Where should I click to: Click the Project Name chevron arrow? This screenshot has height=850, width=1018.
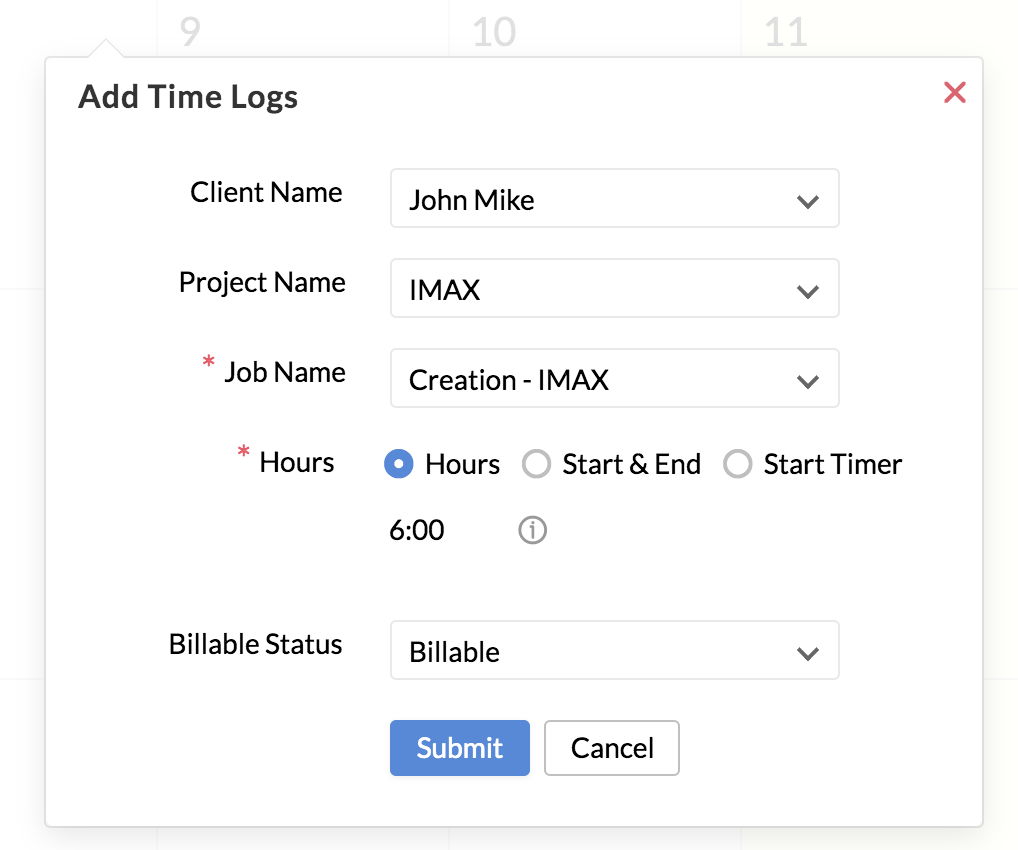click(807, 291)
